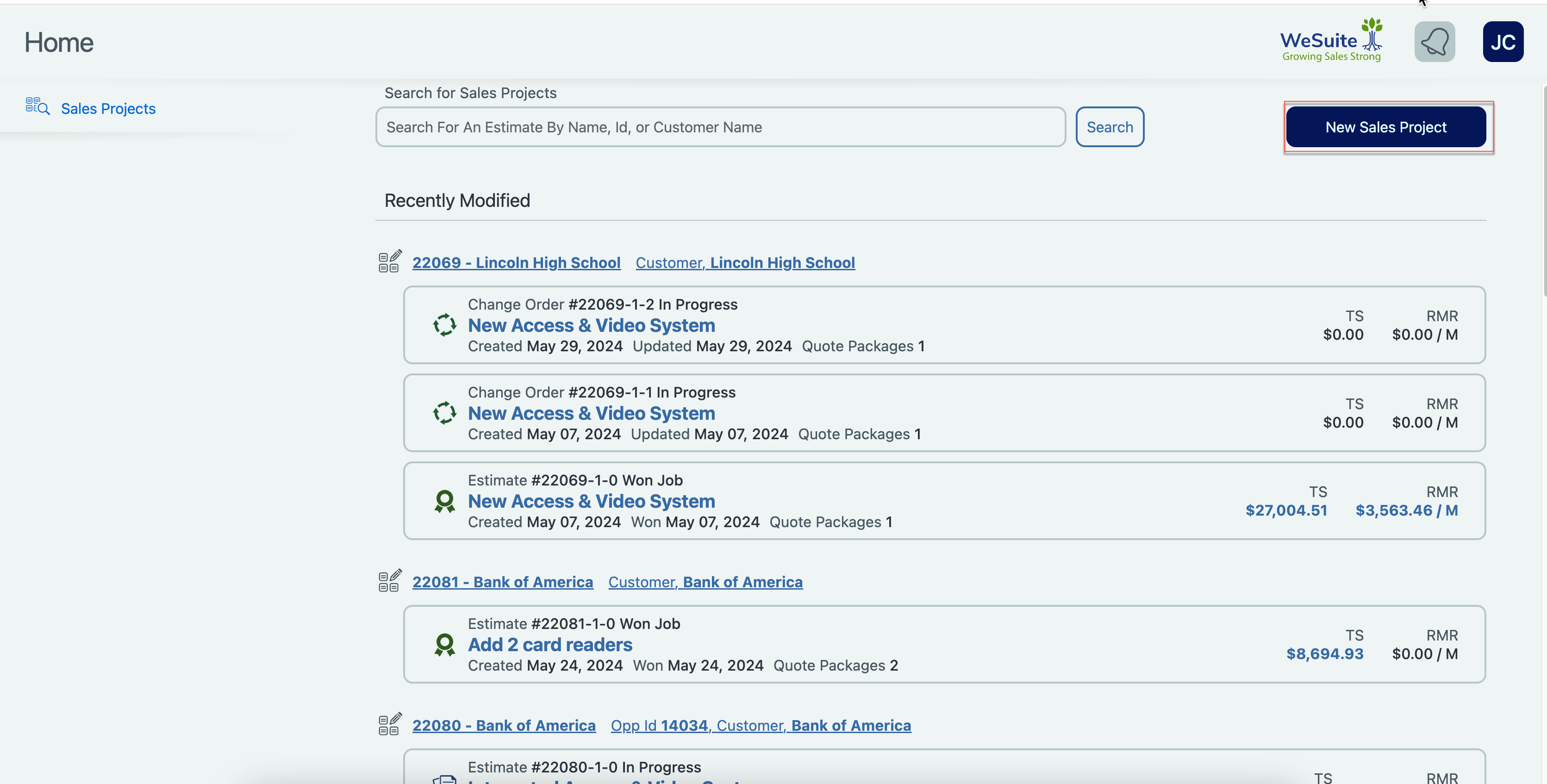Image resolution: width=1547 pixels, height=784 pixels.
Task: Click the Home page heading
Action: 59,43
